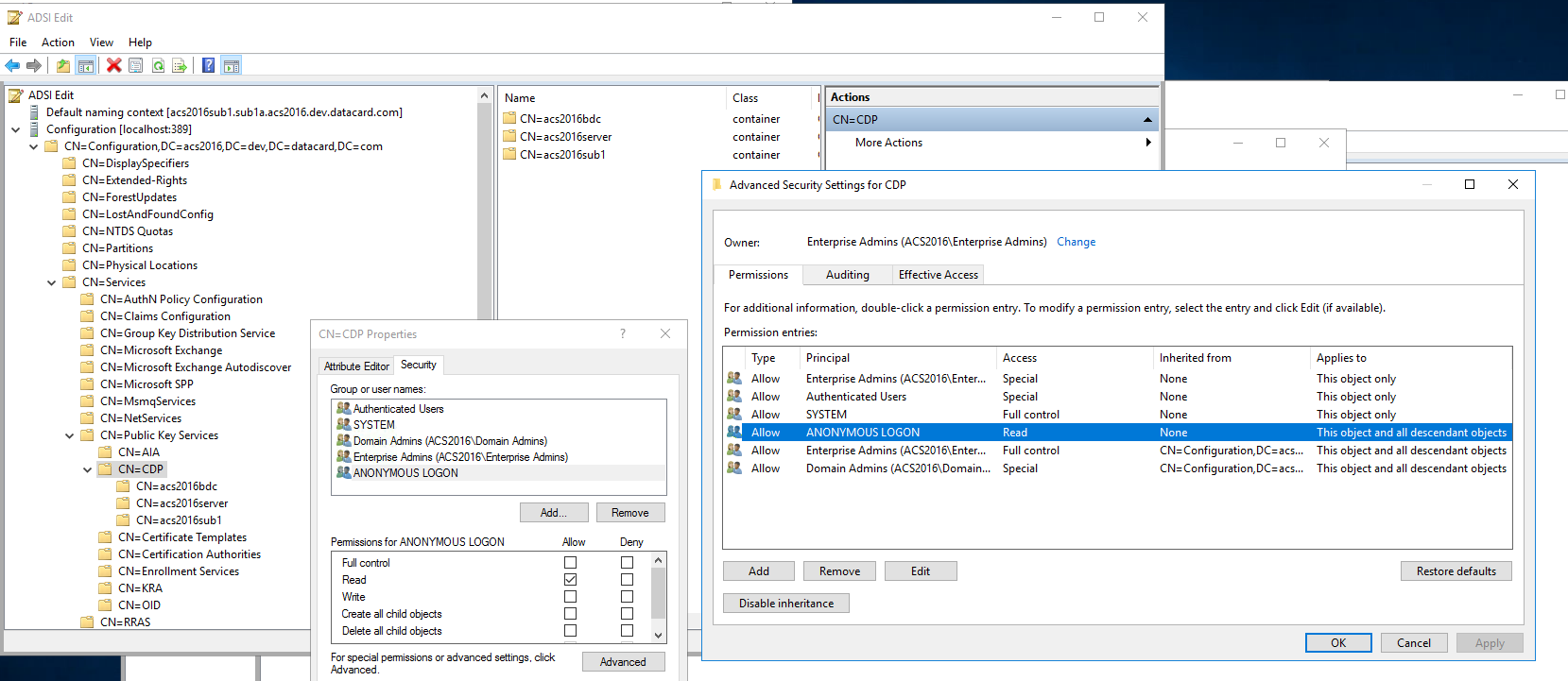Viewport: 1568px width, 681px height.
Task: Check the Deny checkbox for Write
Action: (x=627, y=597)
